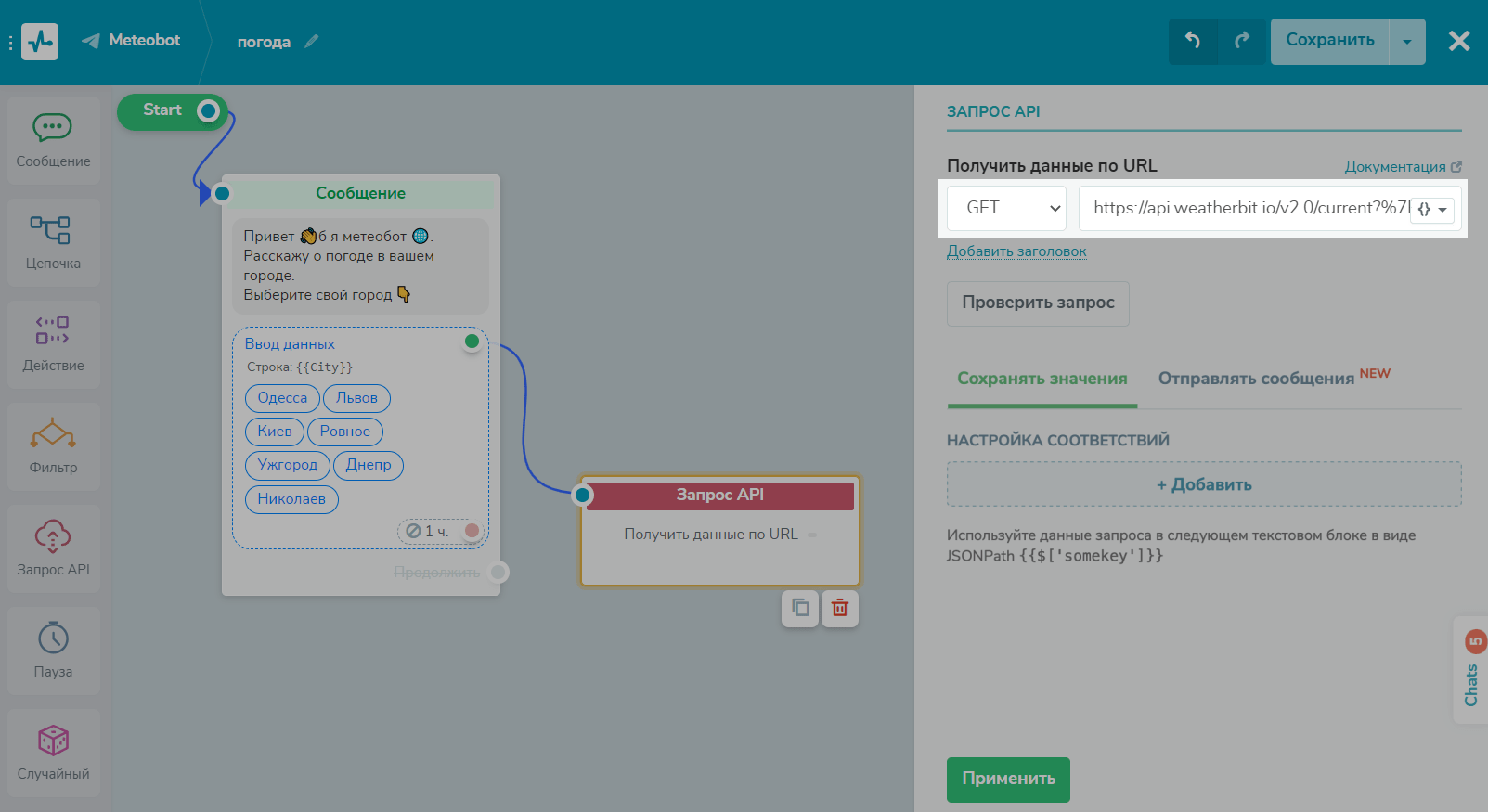
Task: Click the pulse logo icon in header
Action: [x=40, y=42]
